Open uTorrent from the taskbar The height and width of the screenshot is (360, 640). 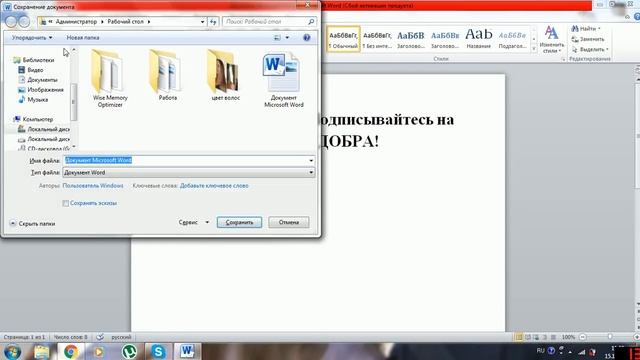coord(129,351)
